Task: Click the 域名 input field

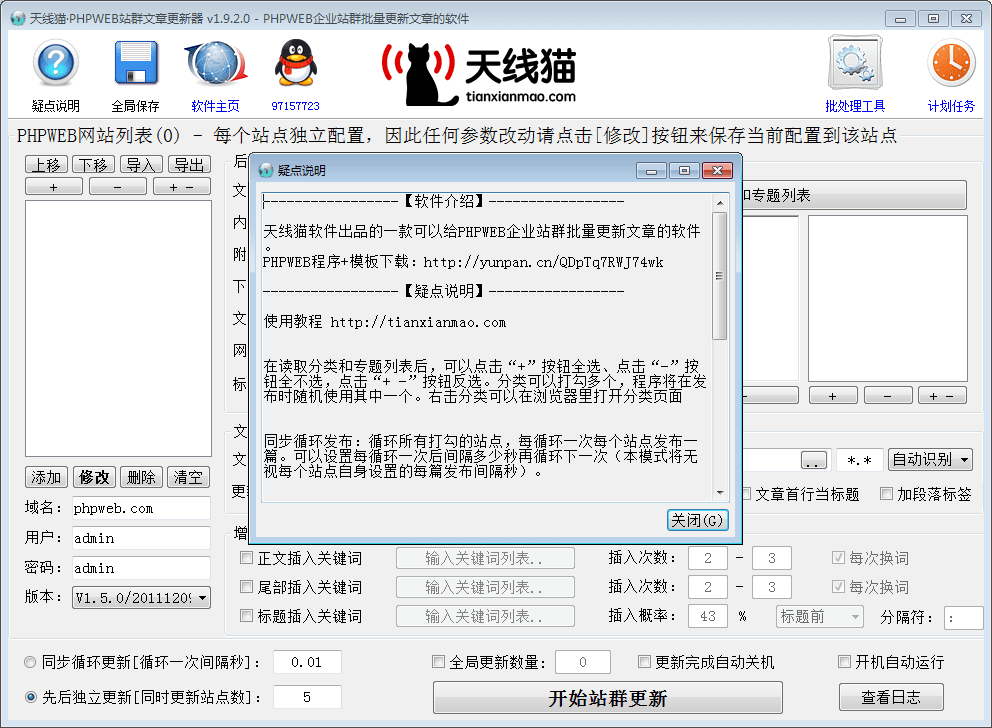Action: point(141,509)
